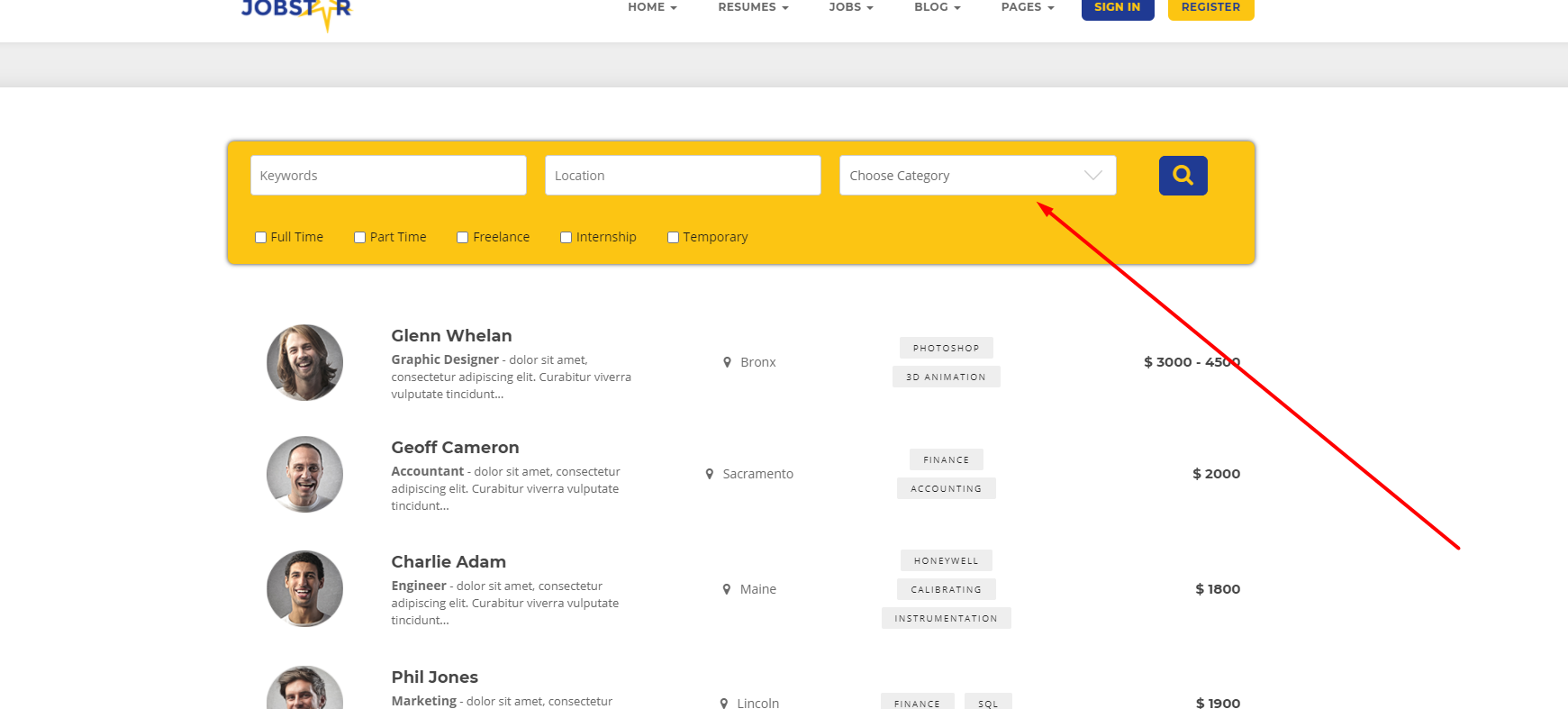The height and width of the screenshot is (709, 1568).
Task: Expand the Jobs menu
Action: tap(851, 7)
